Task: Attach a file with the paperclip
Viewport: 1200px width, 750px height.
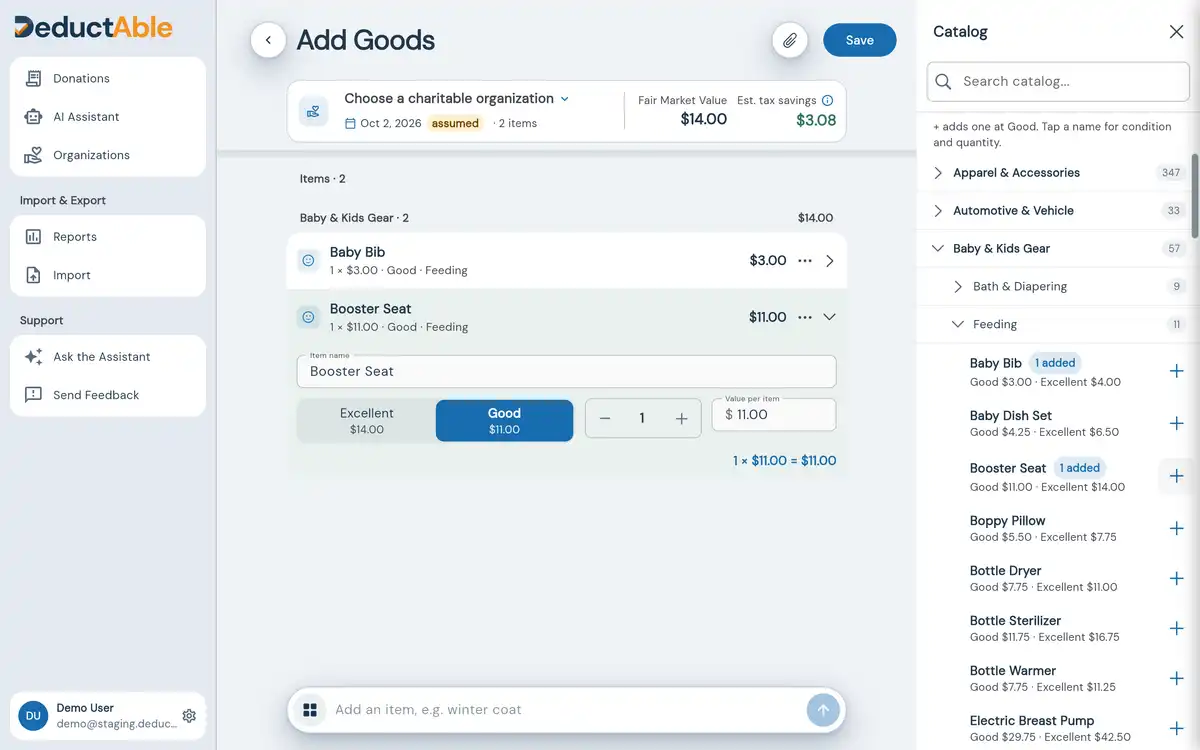Action: (790, 40)
